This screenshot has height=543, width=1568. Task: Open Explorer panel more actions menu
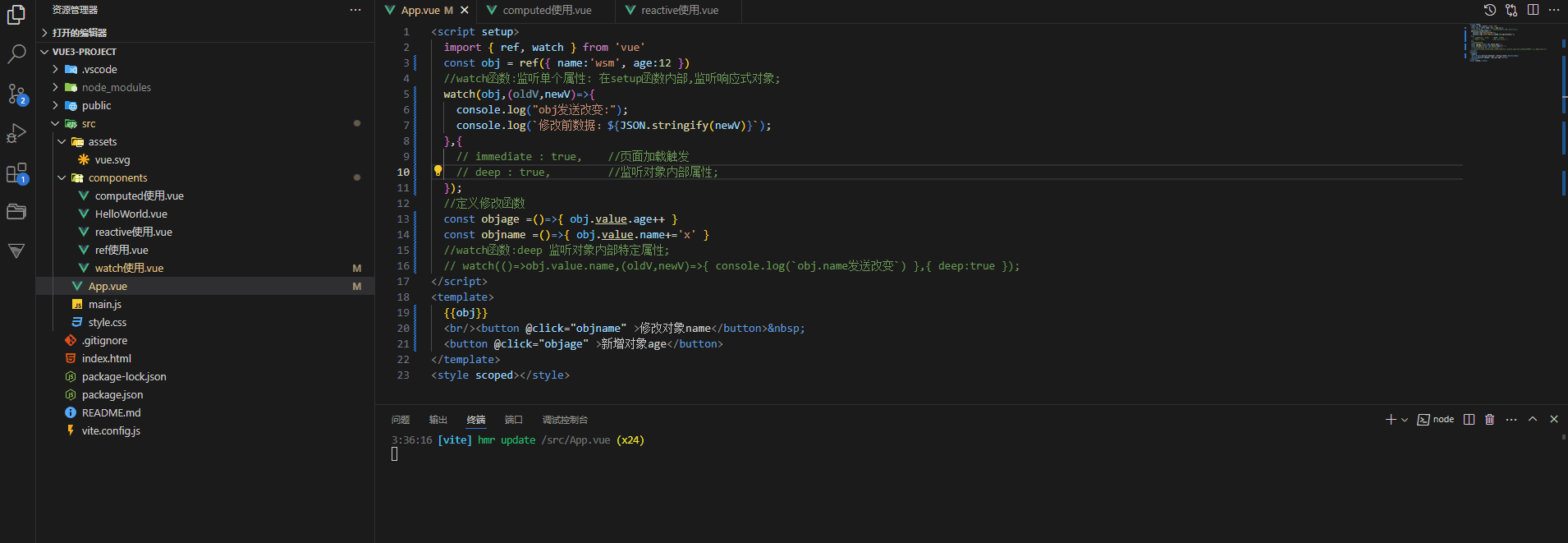pyautogui.click(x=355, y=10)
